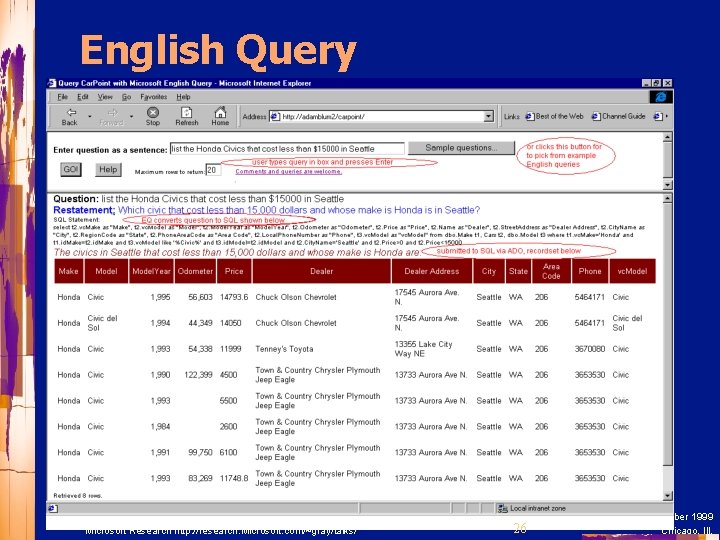Open the File menu

[x=63, y=97]
